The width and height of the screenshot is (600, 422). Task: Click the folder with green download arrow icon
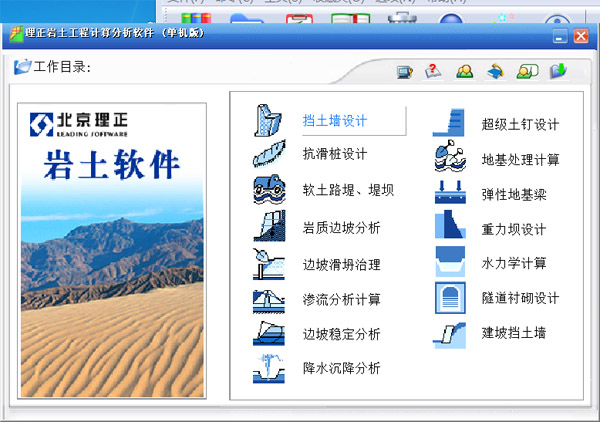[x=559, y=71]
